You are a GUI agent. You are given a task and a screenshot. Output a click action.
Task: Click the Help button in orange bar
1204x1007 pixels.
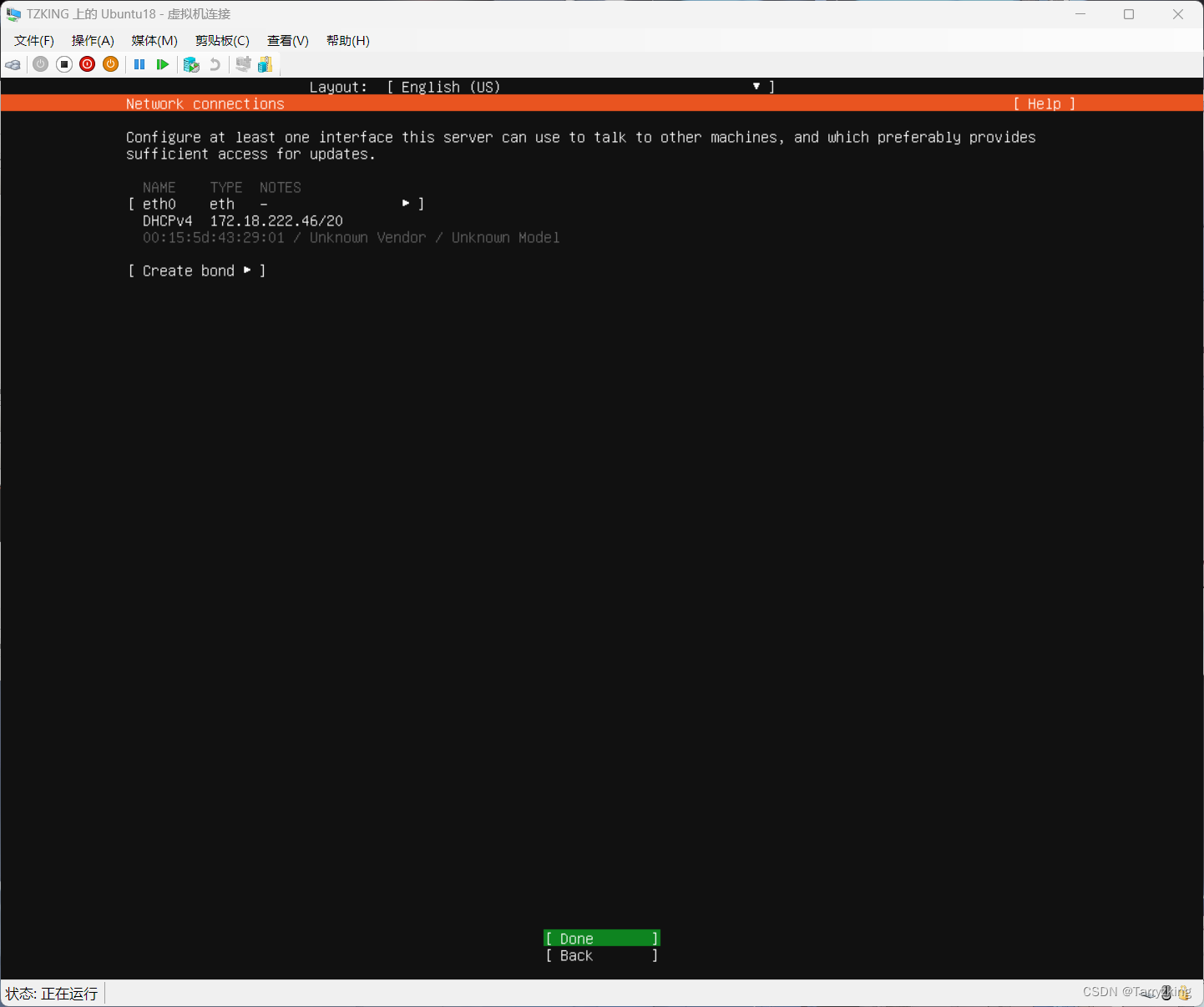pyautogui.click(x=1045, y=104)
